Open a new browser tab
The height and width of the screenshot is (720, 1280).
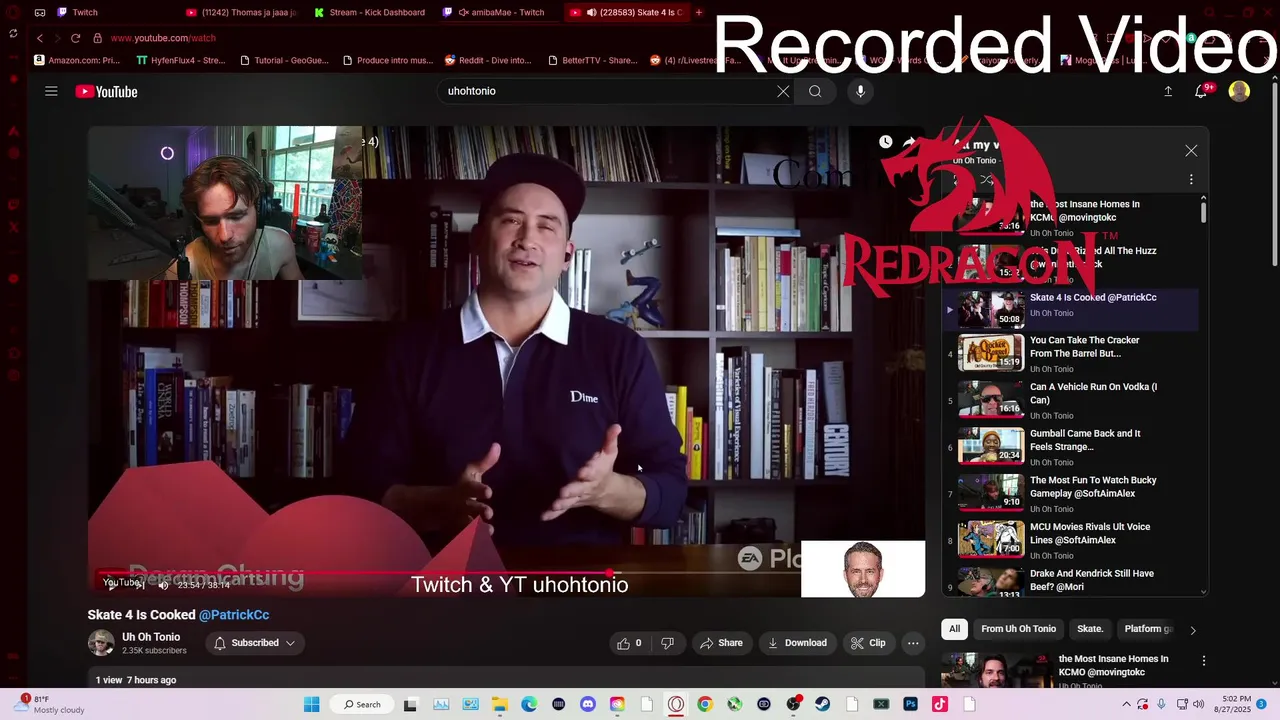pyautogui.click(x=699, y=13)
